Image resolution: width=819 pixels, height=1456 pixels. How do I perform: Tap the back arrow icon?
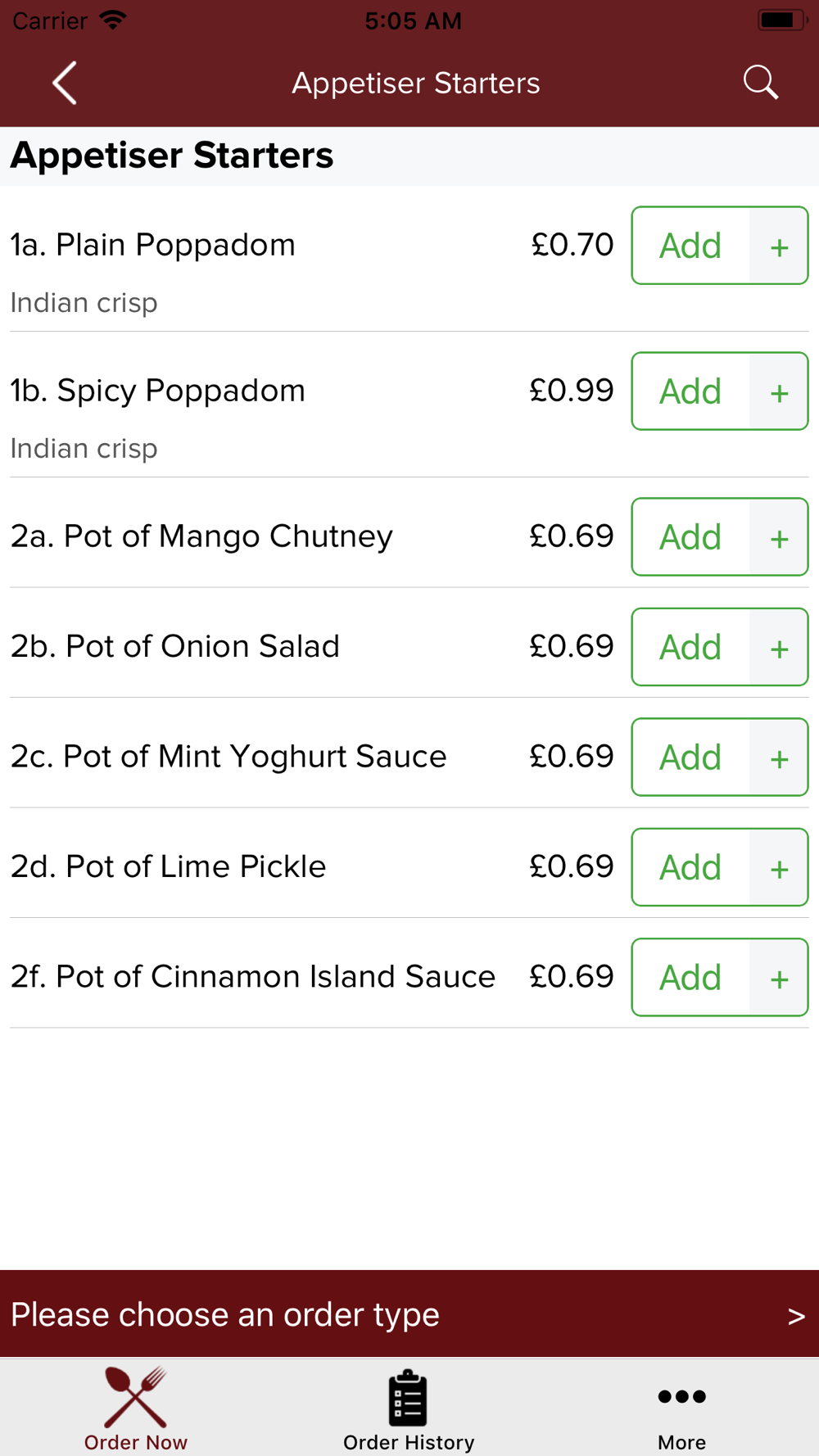(x=65, y=83)
